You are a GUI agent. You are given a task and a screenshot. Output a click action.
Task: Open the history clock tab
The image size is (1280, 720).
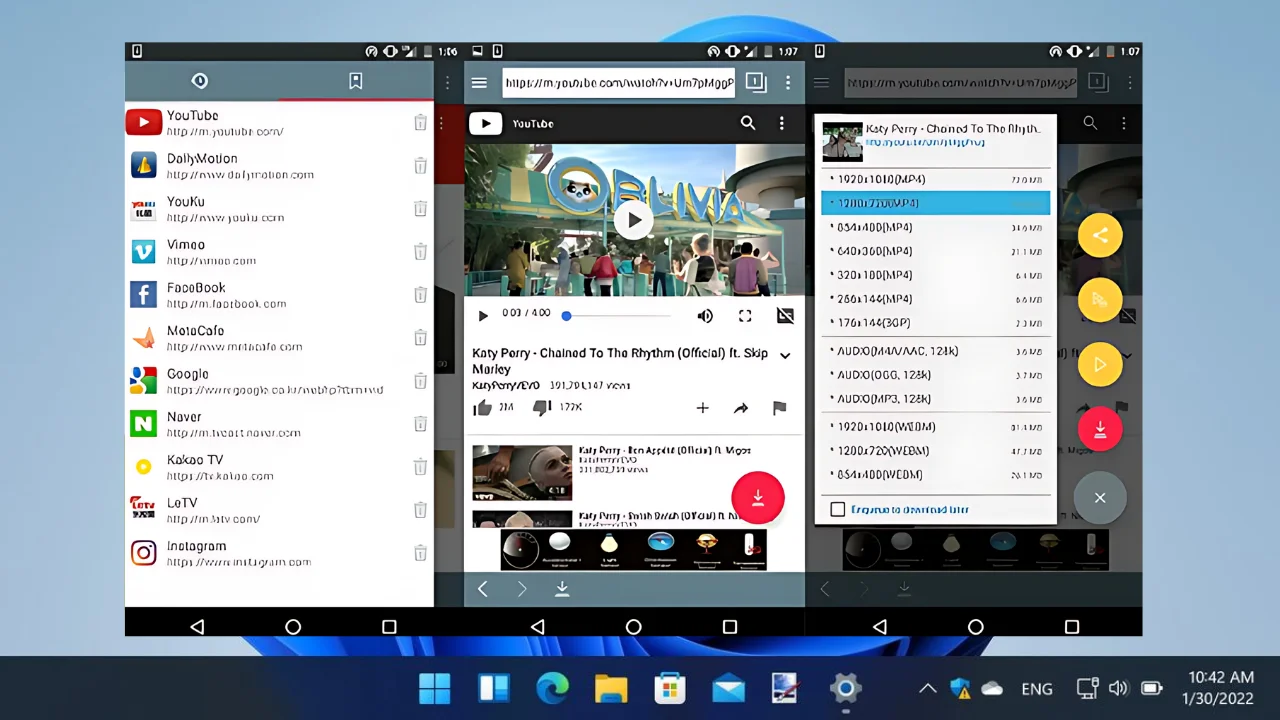pyautogui.click(x=199, y=81)
